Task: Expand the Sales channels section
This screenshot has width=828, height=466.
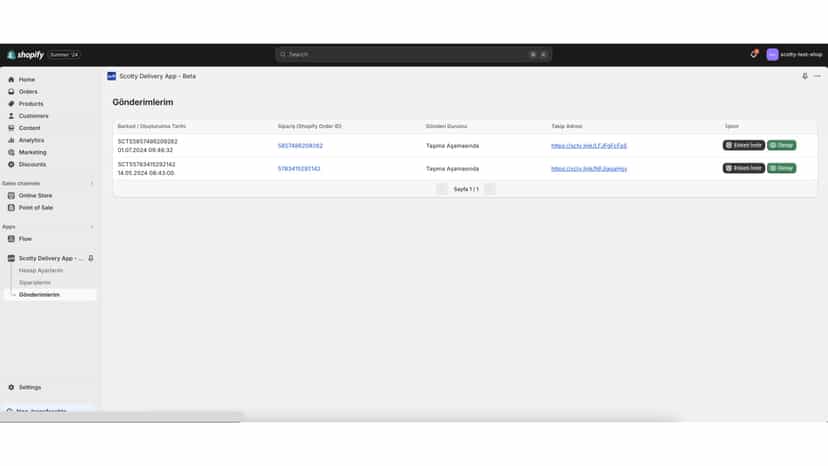Action: tap(92, 184)
